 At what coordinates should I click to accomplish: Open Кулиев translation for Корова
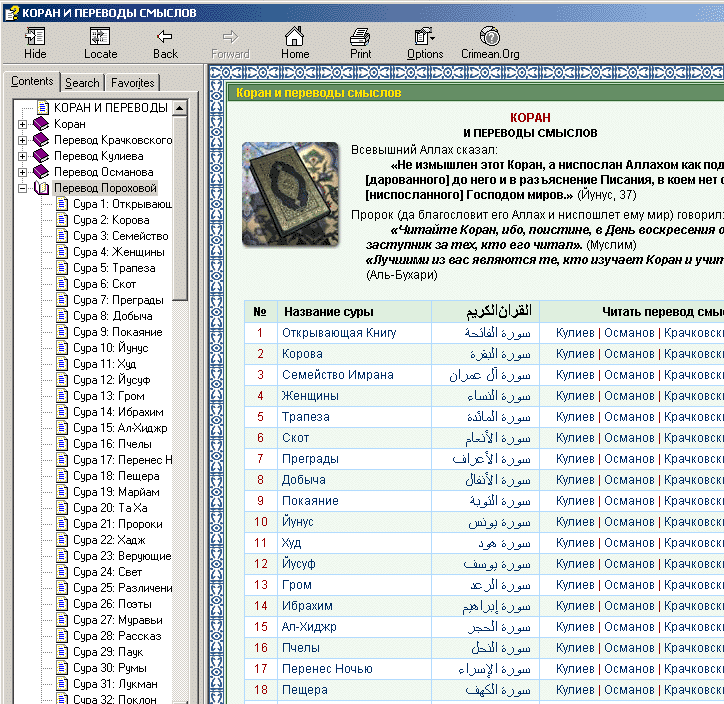(575, 354)
